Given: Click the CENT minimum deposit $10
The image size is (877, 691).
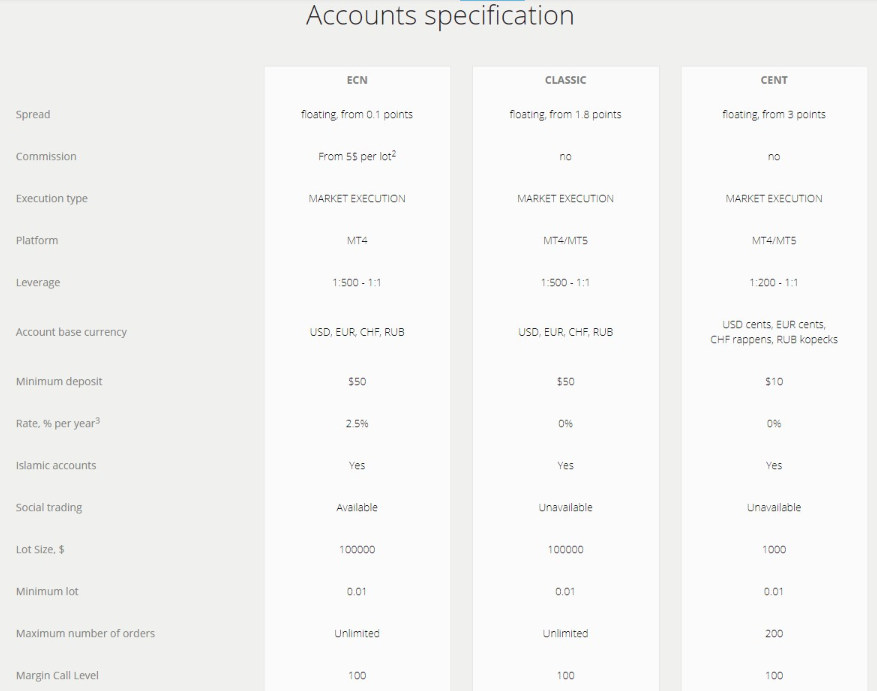Looking at the screenshot, I should tap(774, 382).
